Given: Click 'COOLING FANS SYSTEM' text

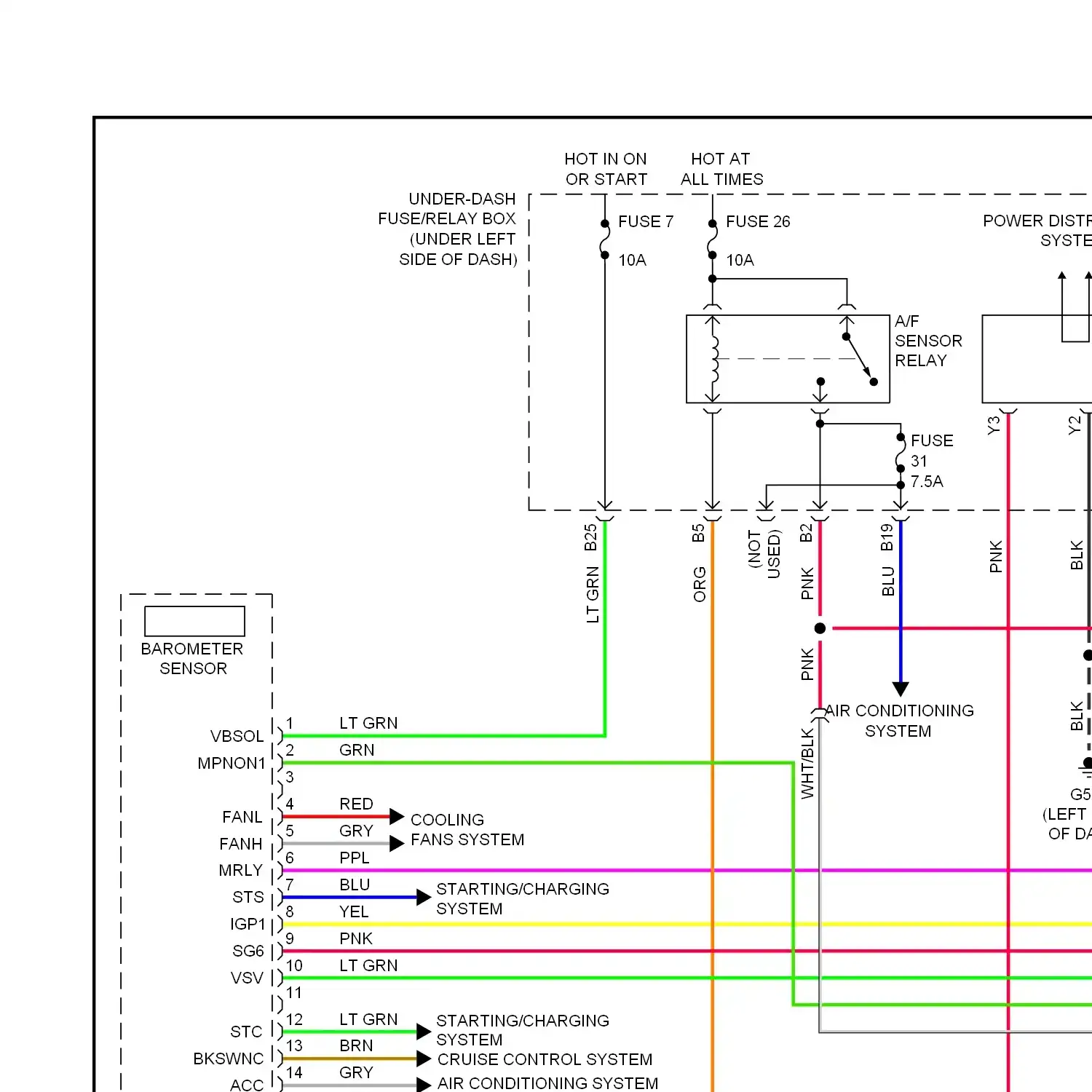Looking at the screenshot, I should (467, 829).
